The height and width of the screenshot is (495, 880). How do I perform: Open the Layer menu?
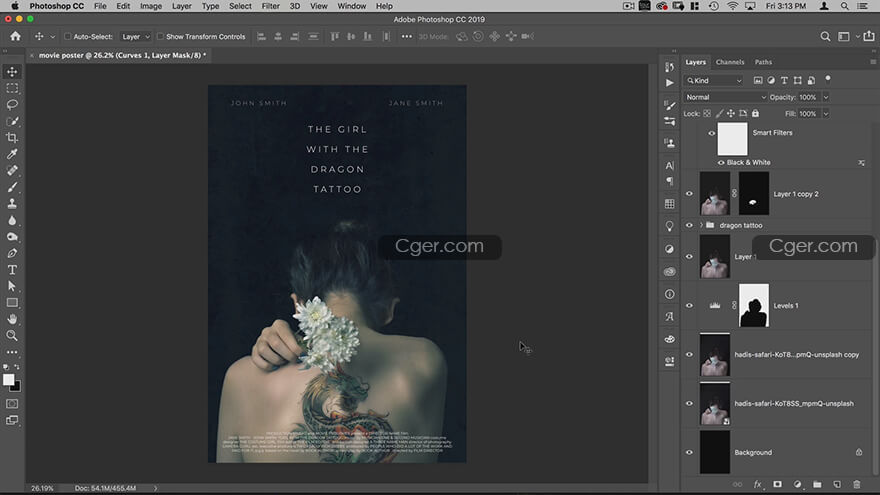click(x=181, y=6)
